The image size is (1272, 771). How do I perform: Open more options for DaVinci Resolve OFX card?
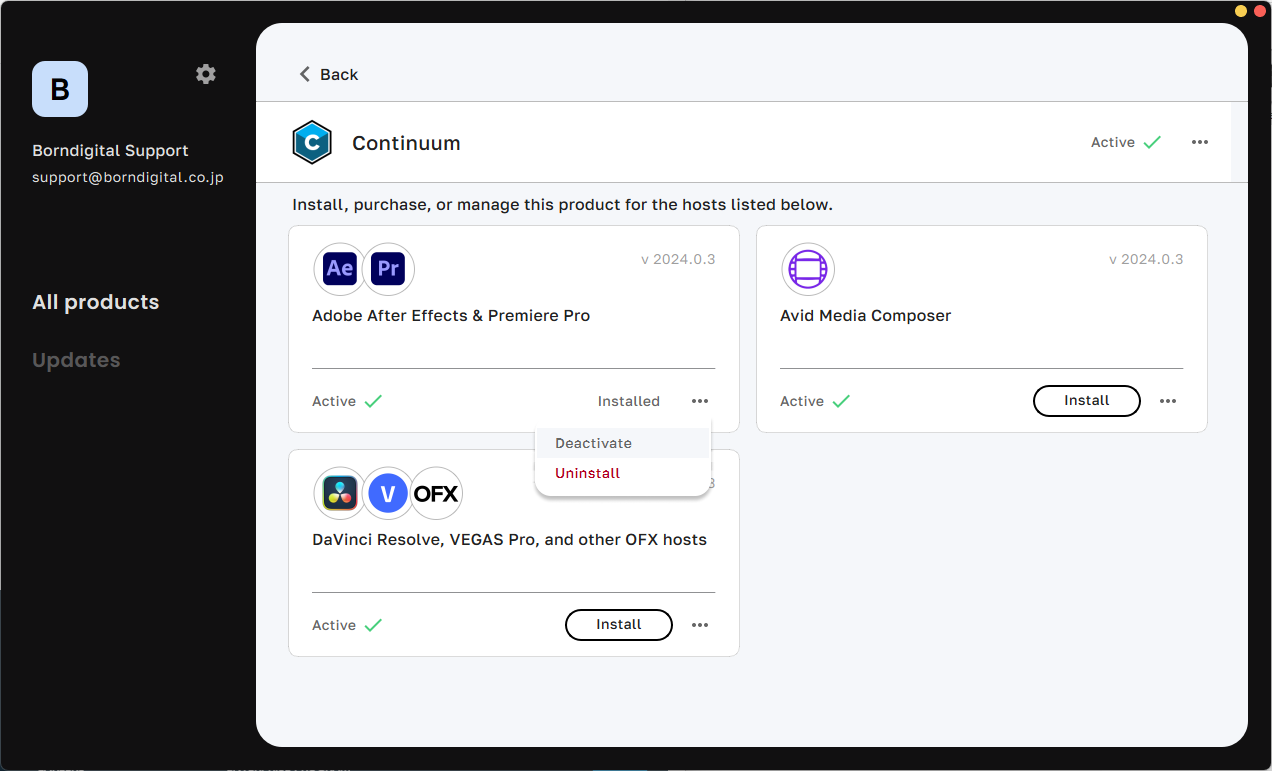click(x=700, y=625)
